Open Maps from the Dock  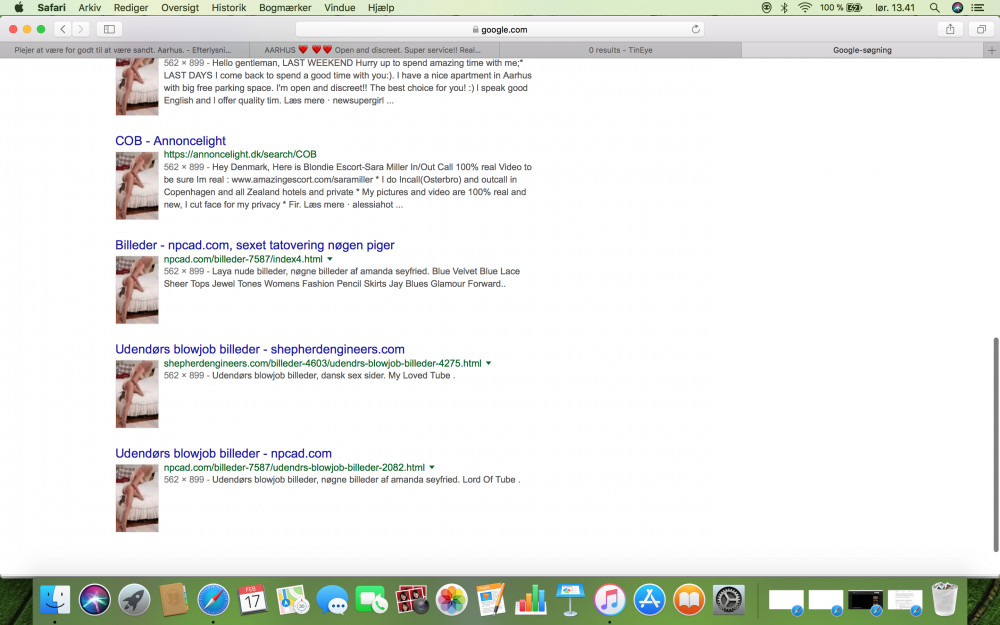tap(292, 599)
